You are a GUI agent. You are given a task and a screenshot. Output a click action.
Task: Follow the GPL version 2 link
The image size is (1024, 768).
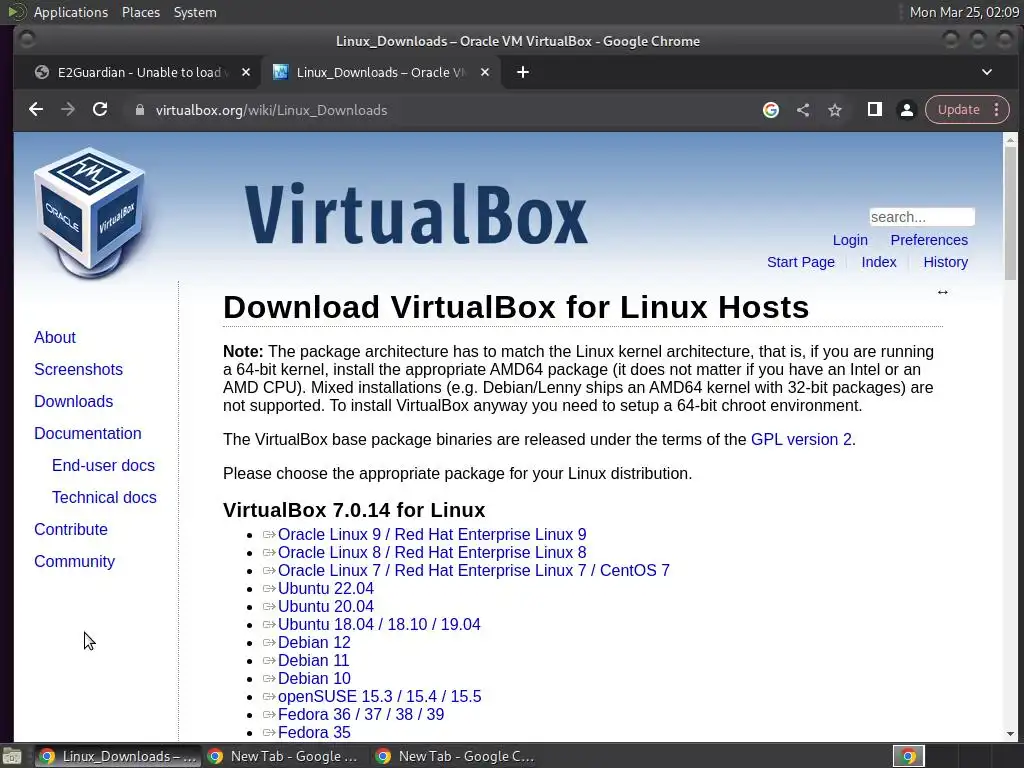(x=801, y=440)
